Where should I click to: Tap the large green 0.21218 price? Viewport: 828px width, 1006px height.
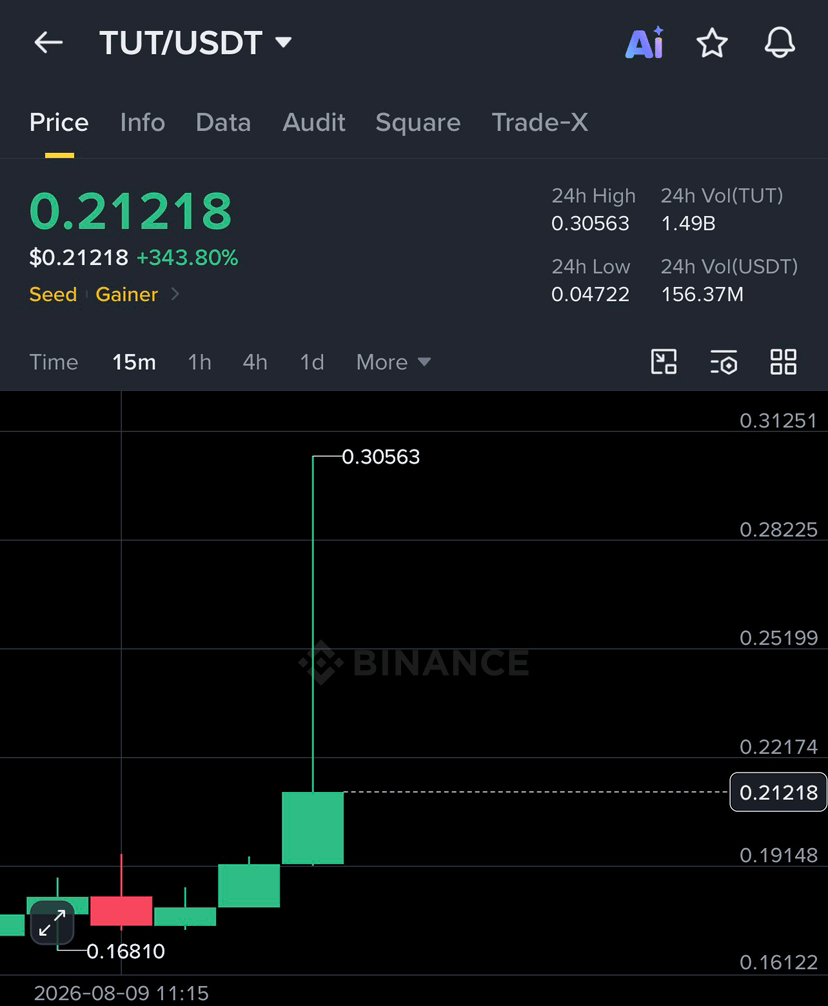(130, 211)
